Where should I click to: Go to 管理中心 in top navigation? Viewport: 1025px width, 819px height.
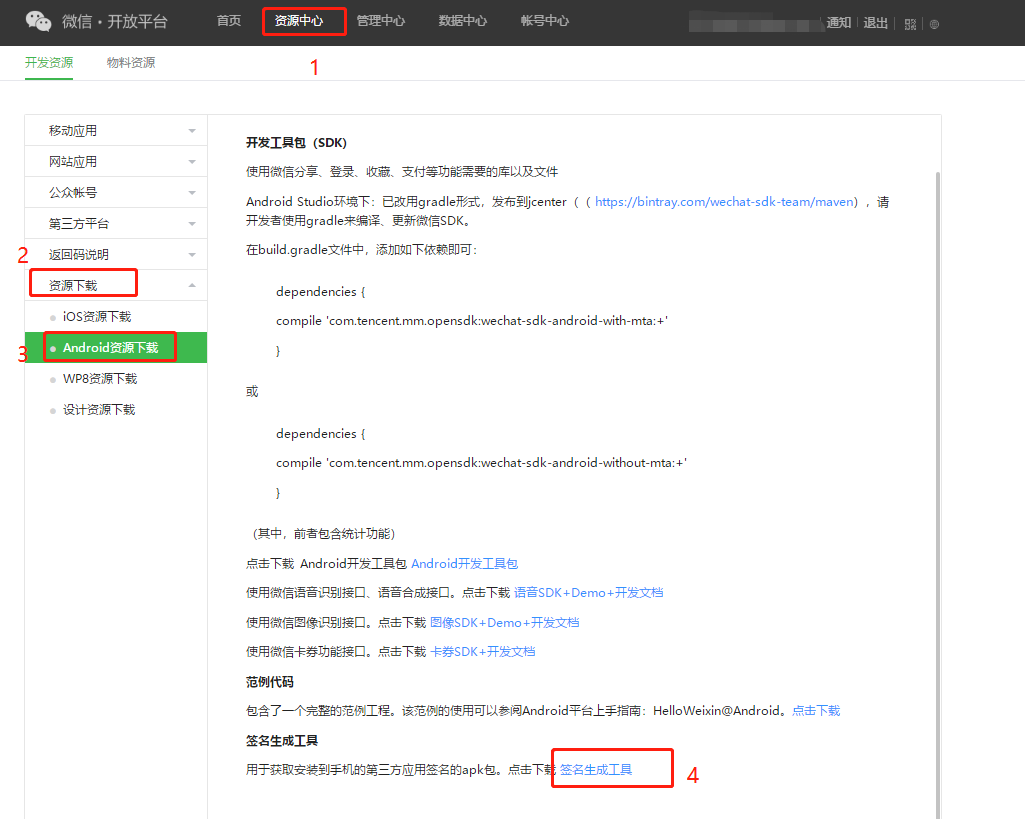coord(380,21)
